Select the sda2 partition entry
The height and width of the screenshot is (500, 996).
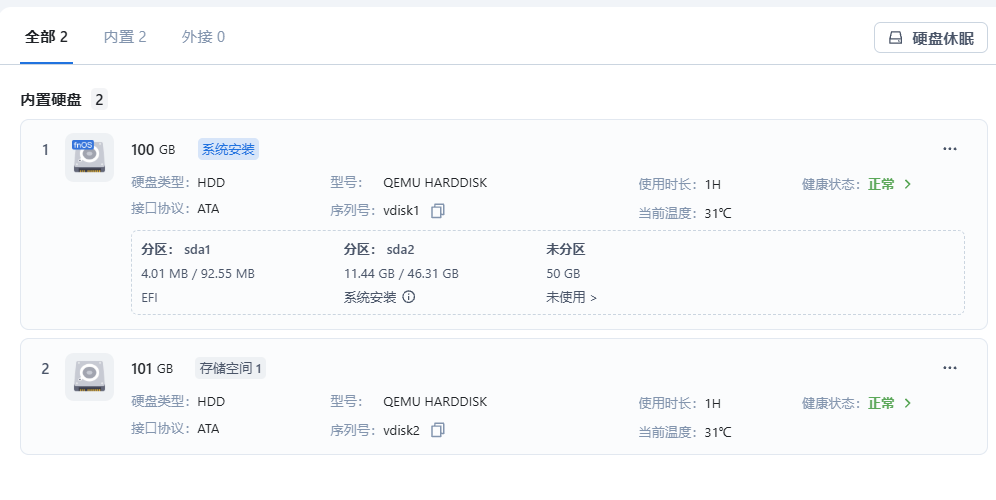tap(401, 273)
